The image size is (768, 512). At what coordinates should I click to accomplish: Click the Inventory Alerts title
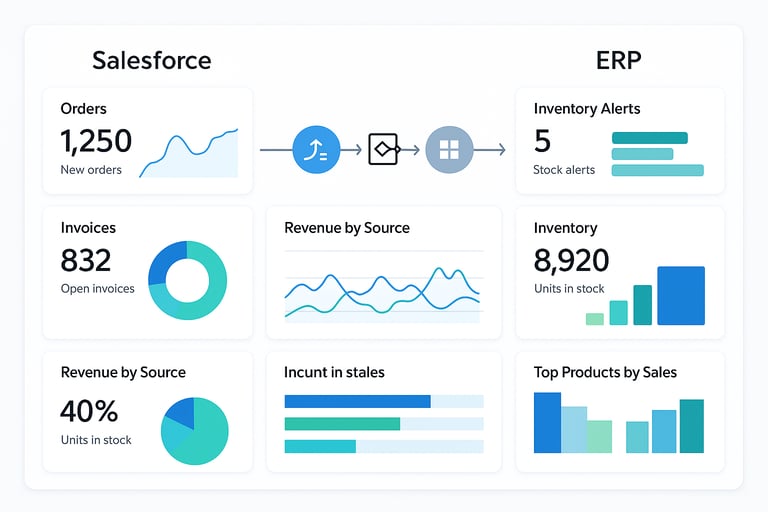pyautogui.click(x=587, y=109)
